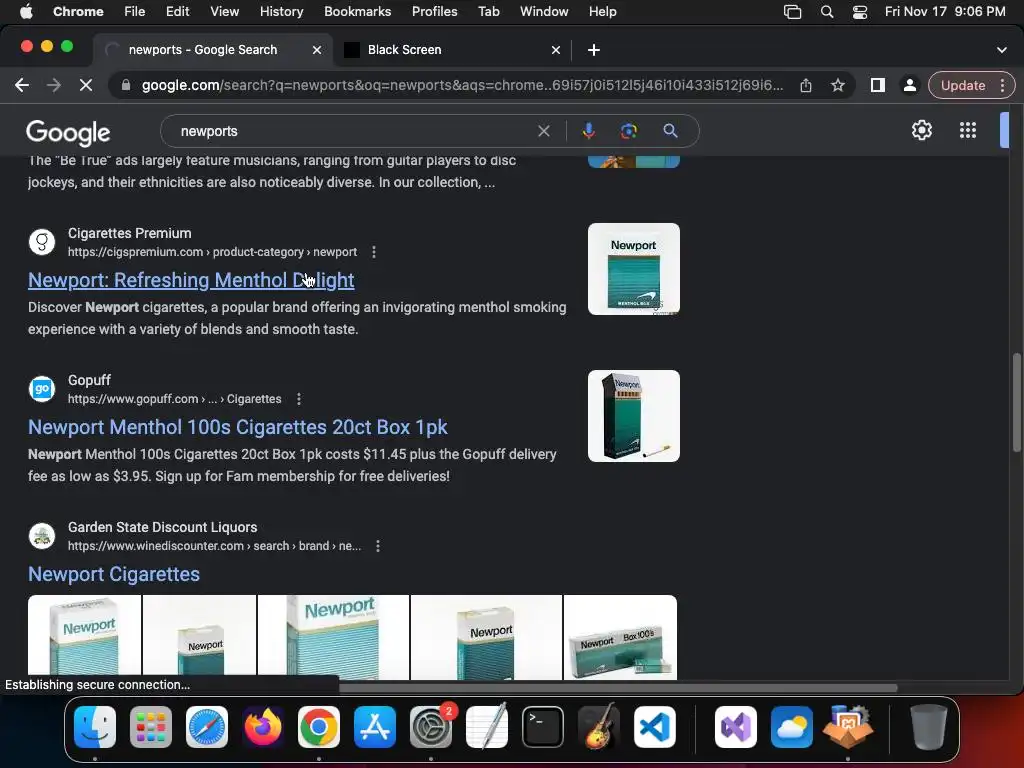Start voice search with microphone
The width and height of the screenshot is (1024, 768).
pyautogui.click(x=588, y=131)
